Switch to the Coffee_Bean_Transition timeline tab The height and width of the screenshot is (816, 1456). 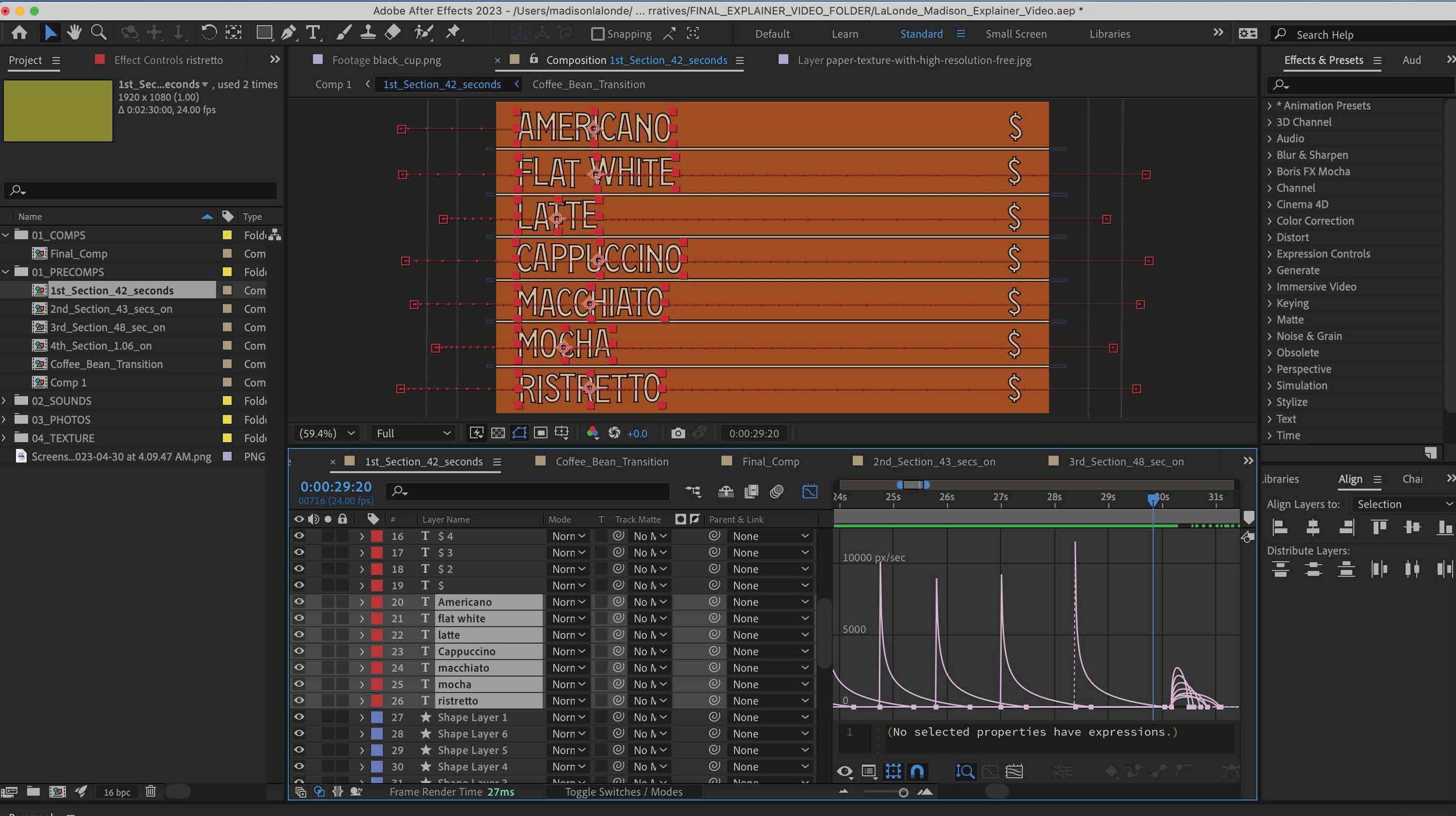611,462
